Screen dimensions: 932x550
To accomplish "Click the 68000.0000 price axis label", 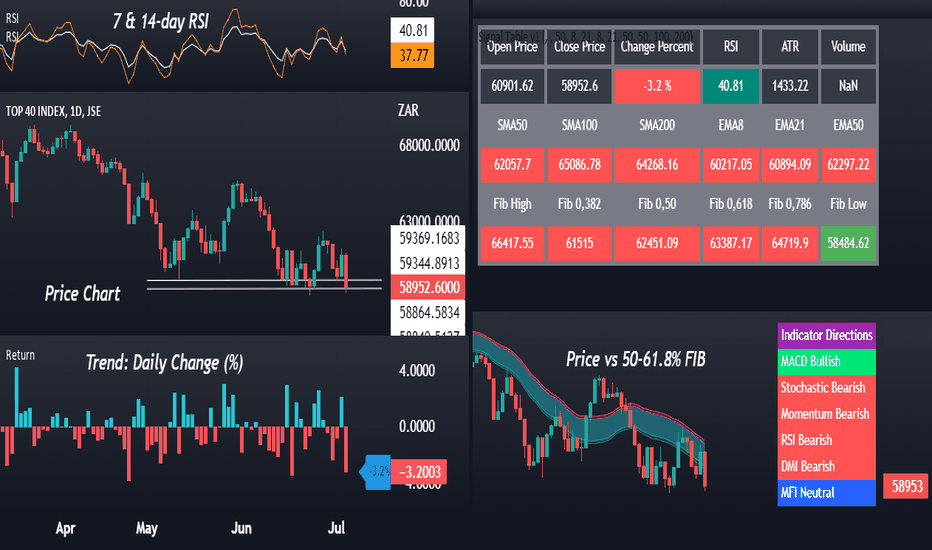I will pyautogui.click(x=429, y=146).
